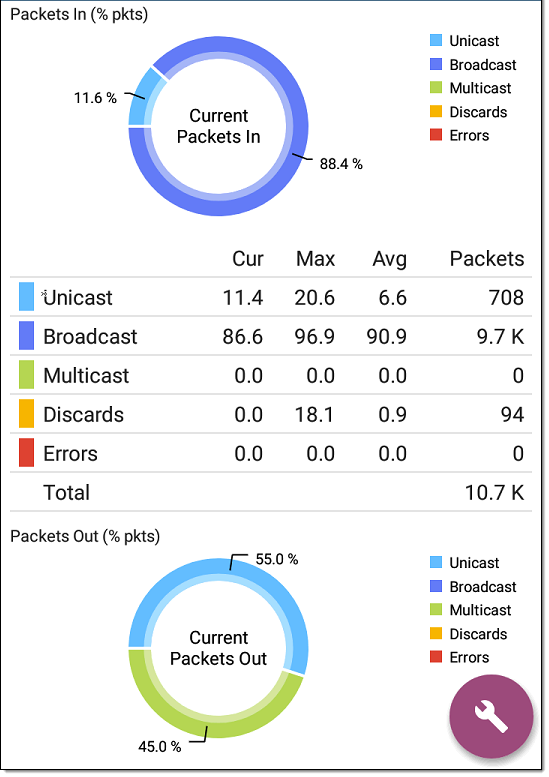
Task: Select the Errors table row
Action: (x=271, y=453)
